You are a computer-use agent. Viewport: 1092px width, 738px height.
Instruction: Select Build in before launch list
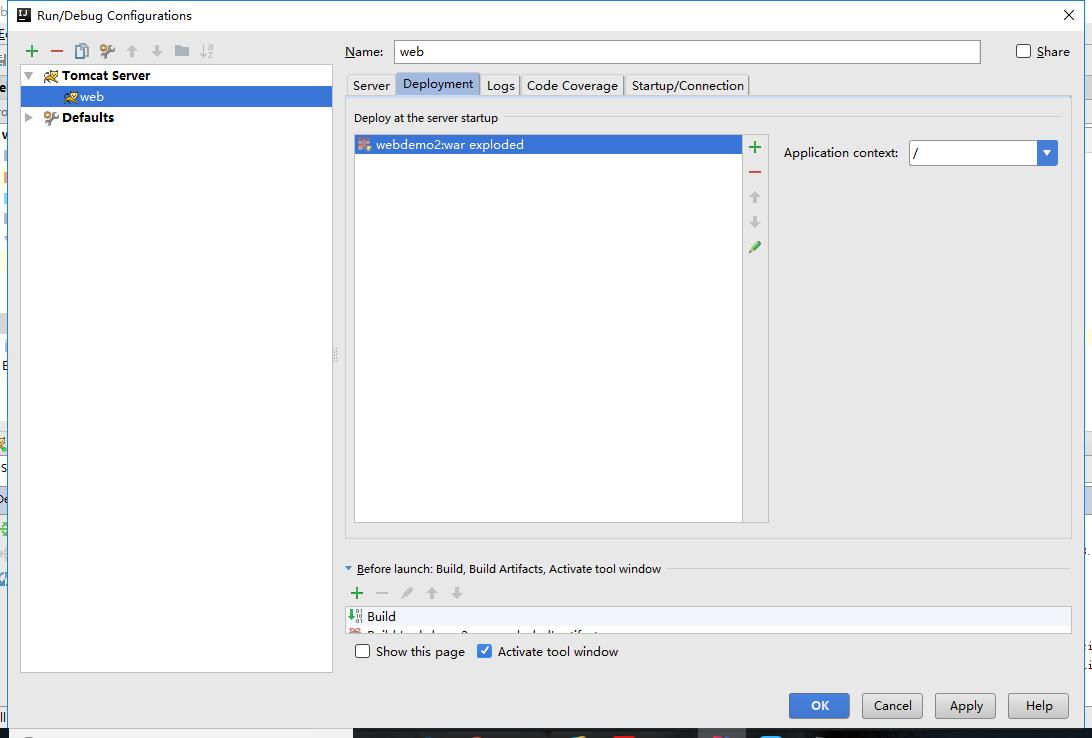coord(708,616)
